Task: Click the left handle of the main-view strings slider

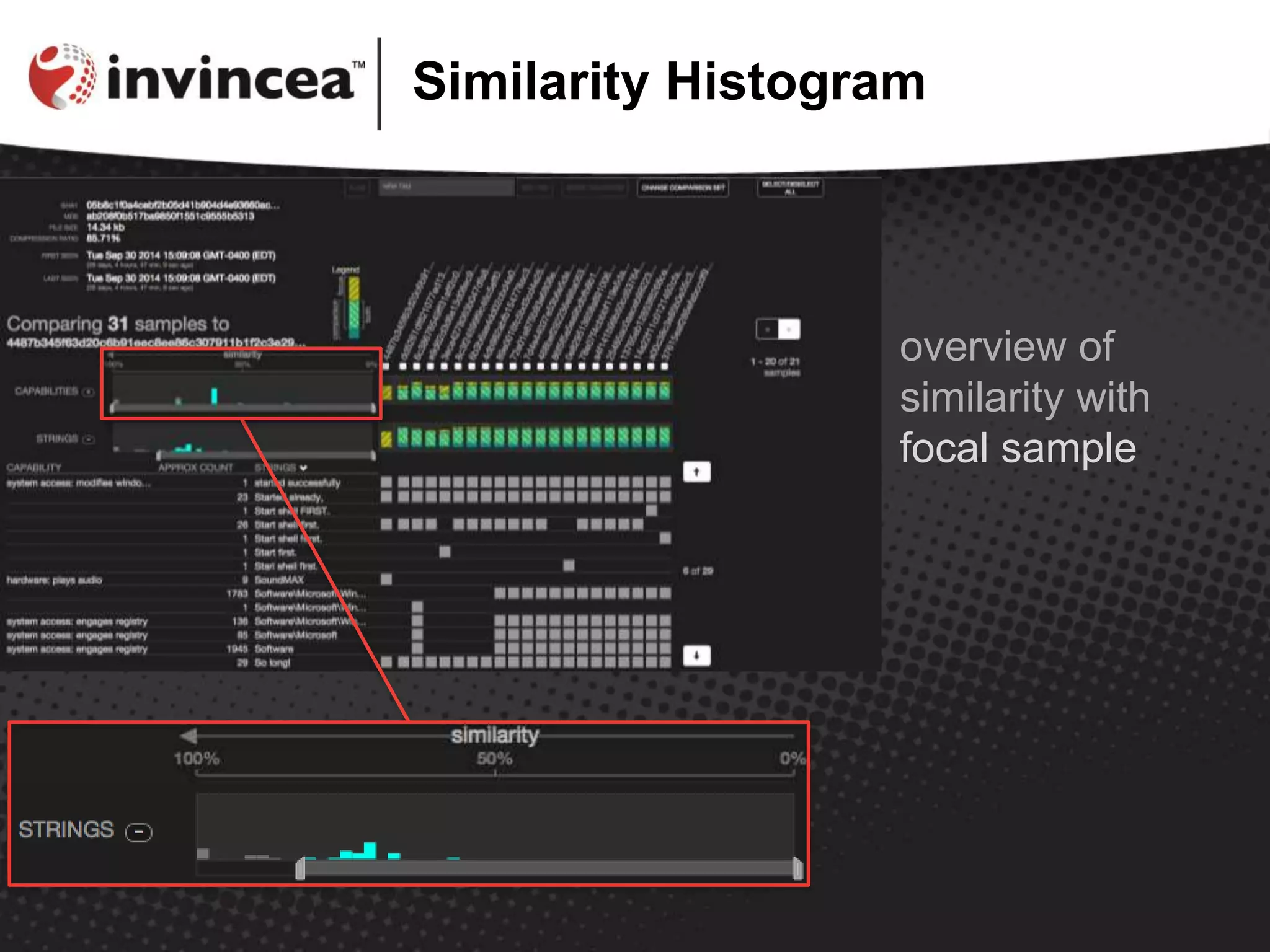Action: pos(159,456)
